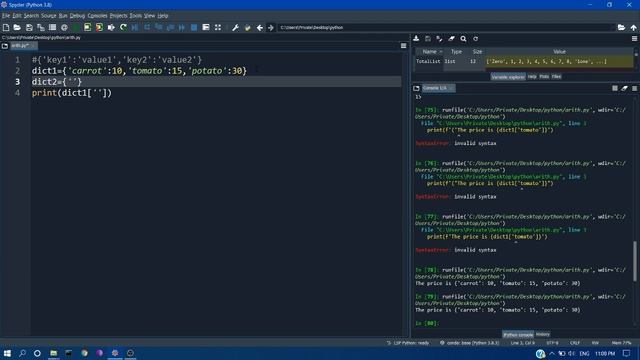
Task: Click the Continue execution debug icon
Action: [182, 27]
